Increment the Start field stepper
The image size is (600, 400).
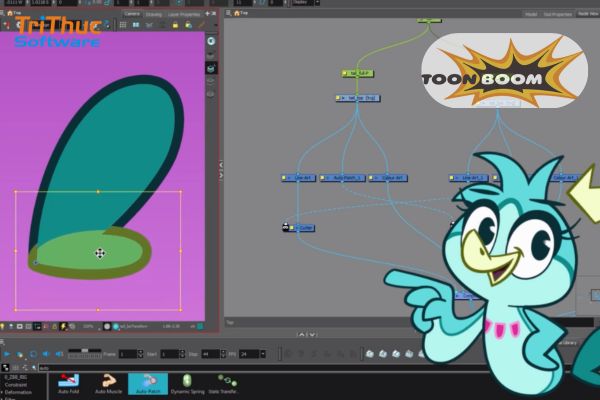pos(182,352)
